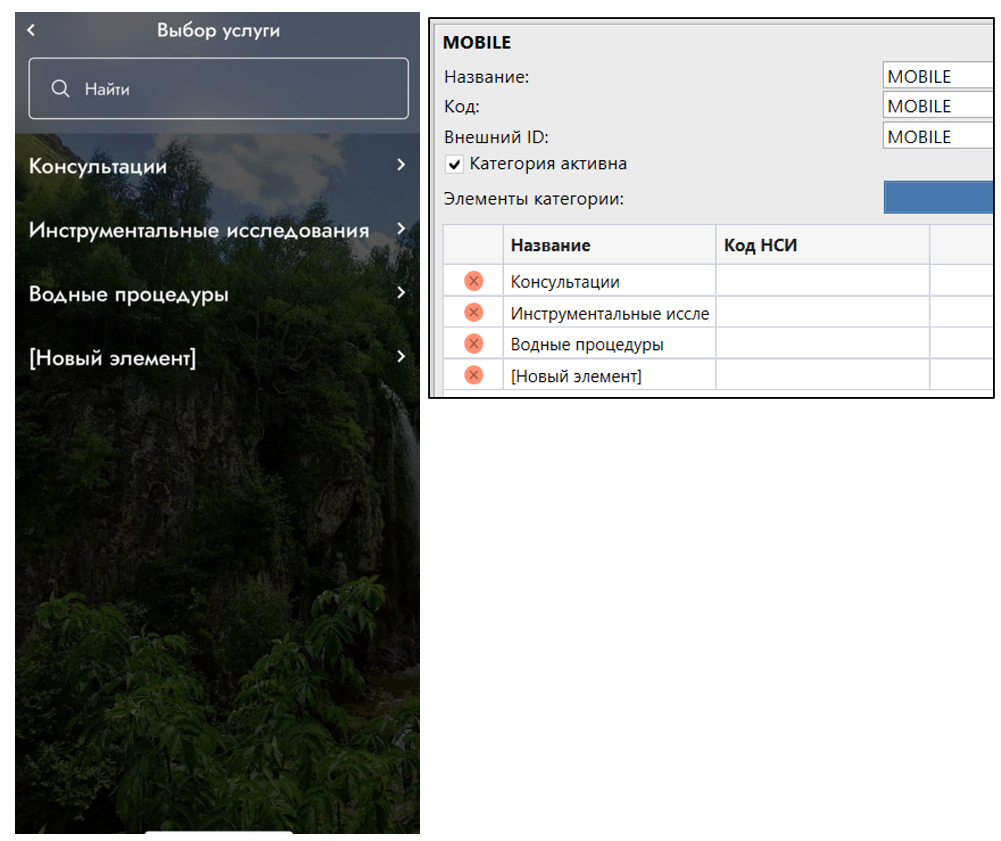
Task: Expand Консультации using its chevron
Action: (x=400, y=165)
